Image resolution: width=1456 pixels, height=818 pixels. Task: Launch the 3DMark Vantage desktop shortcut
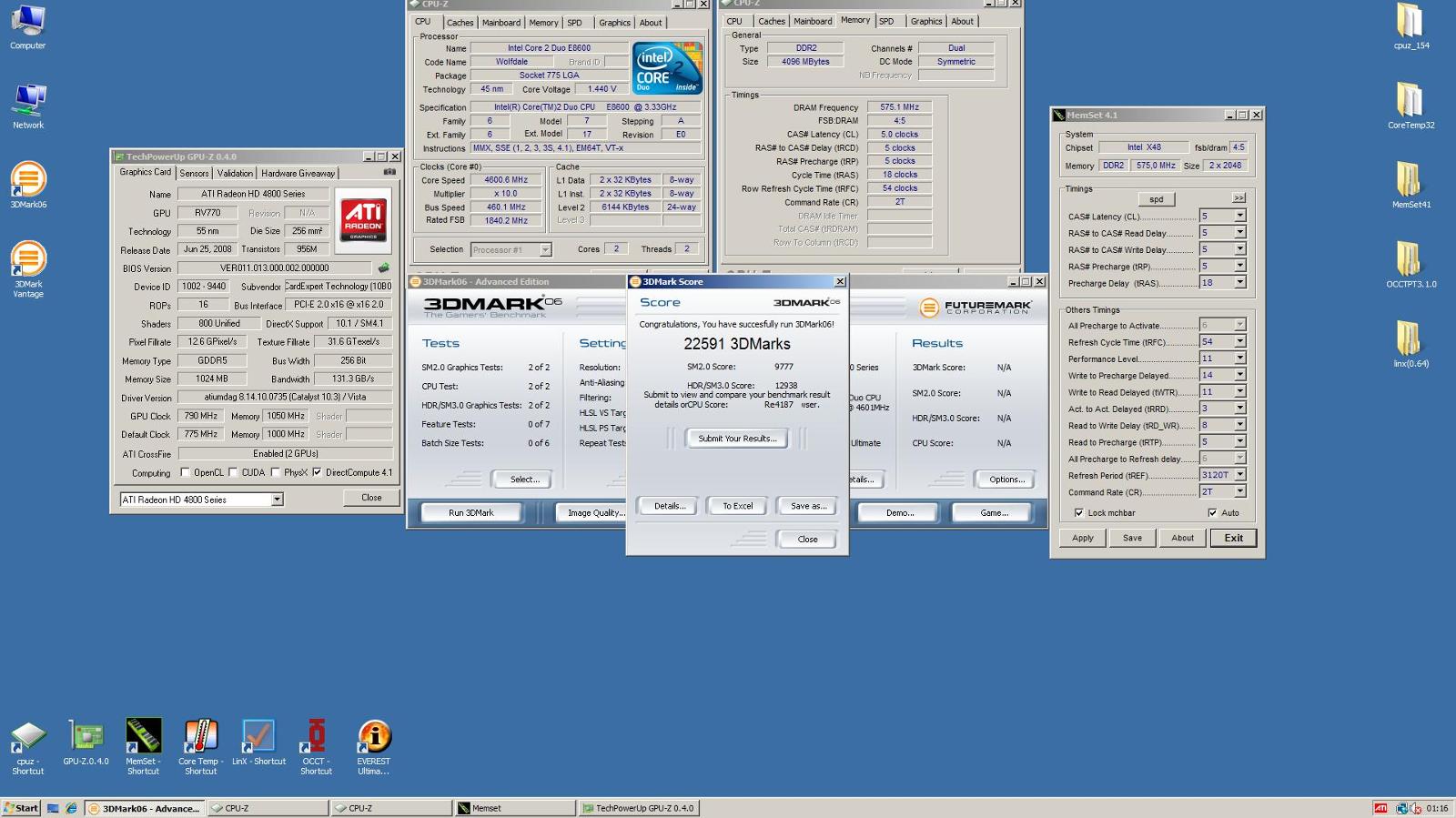[28, 268]
